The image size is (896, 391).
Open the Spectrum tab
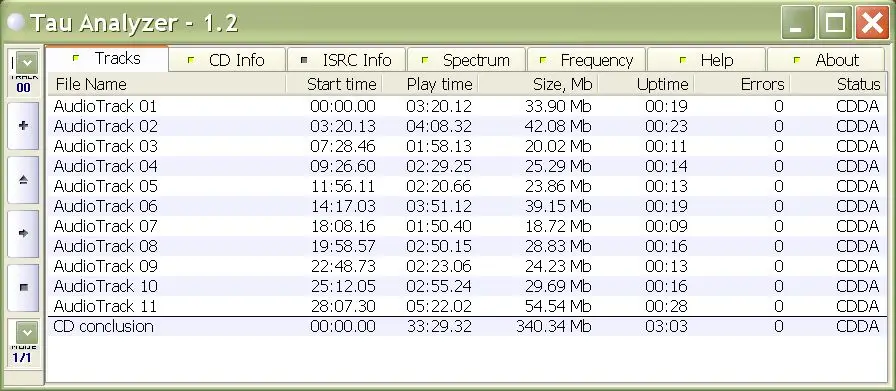(466, 60)
